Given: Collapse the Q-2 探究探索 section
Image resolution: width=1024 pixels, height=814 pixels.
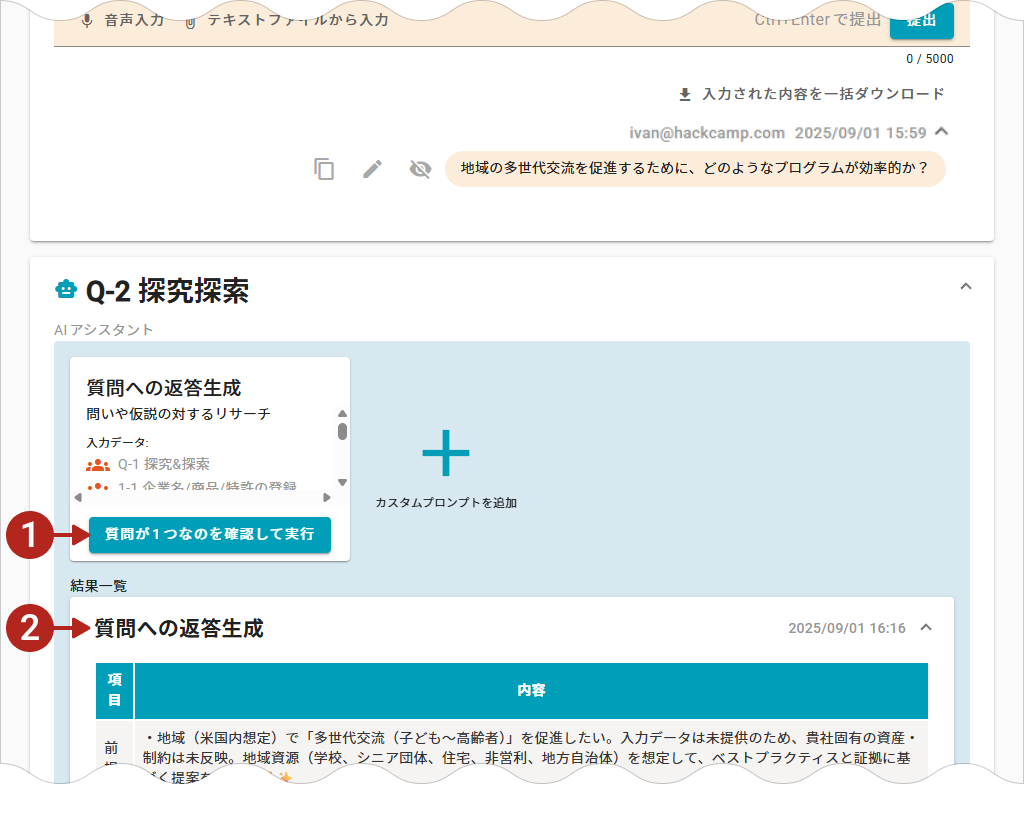Looking at the screenshot, I should pos(965,286).
